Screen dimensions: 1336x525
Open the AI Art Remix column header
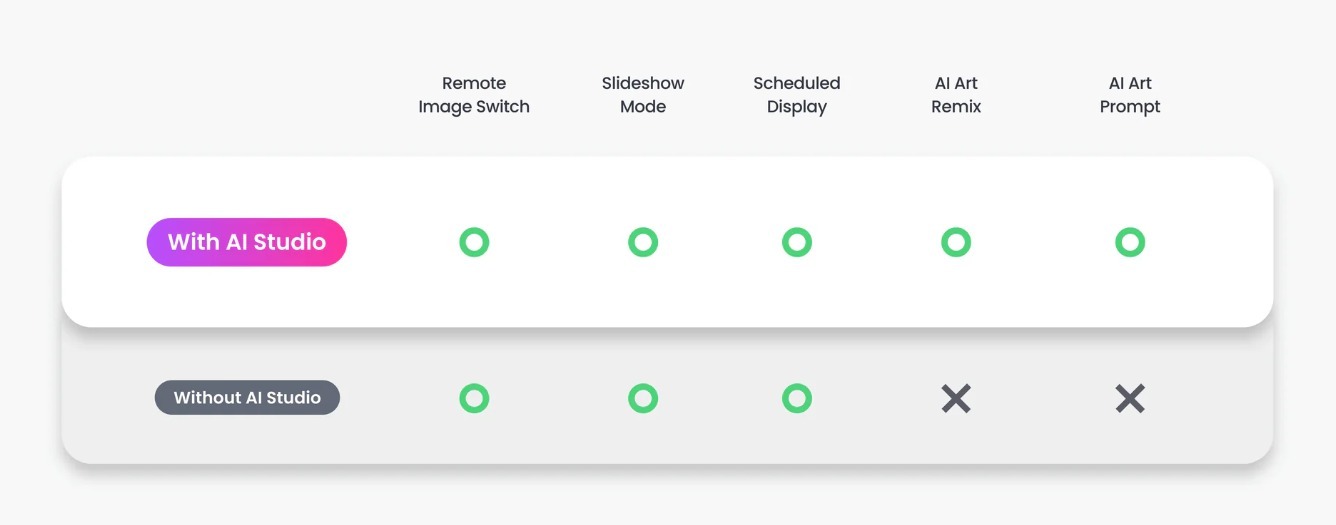coord(956,95)
